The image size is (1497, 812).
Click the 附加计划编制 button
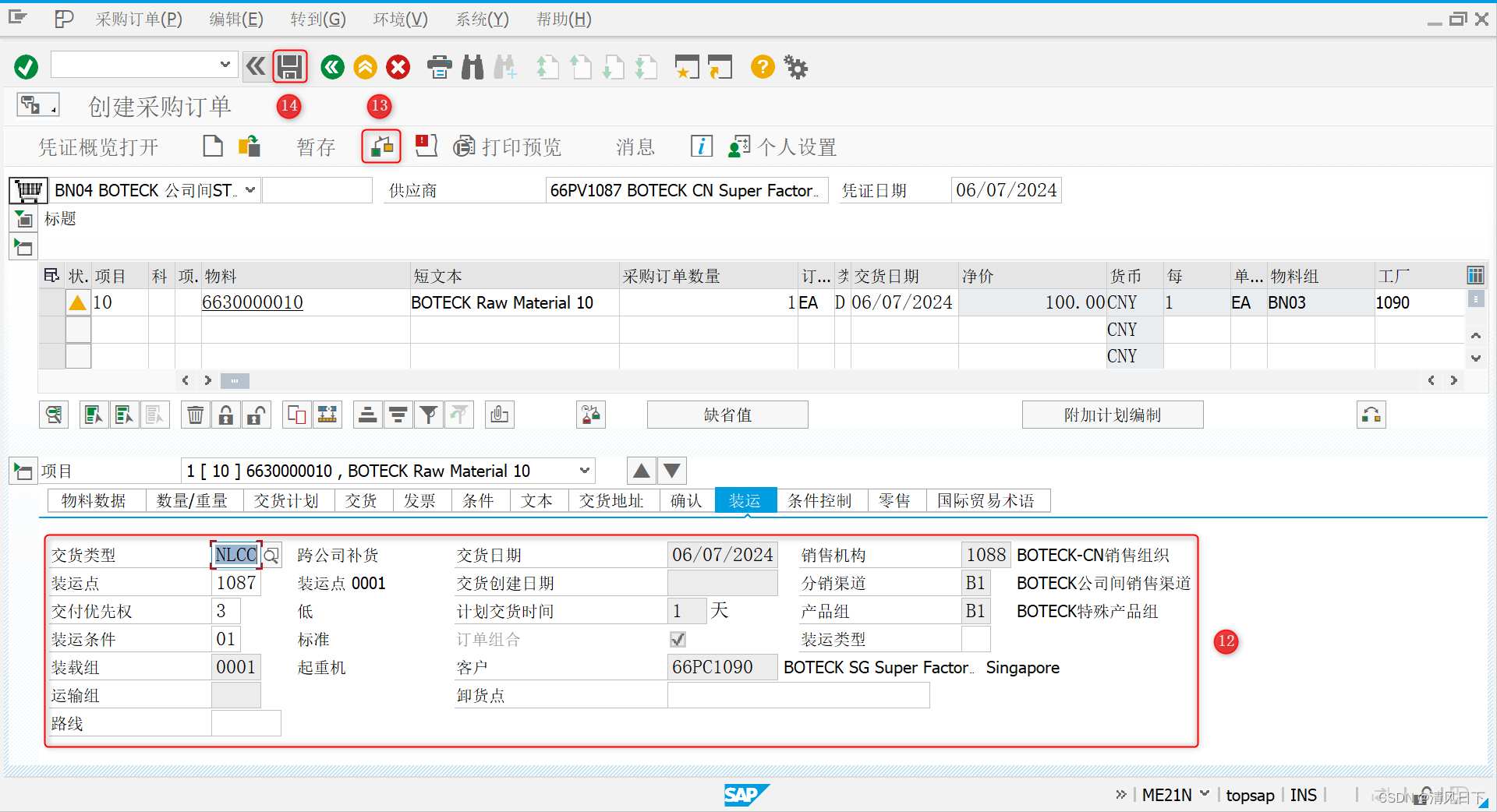click(1113, 415)
